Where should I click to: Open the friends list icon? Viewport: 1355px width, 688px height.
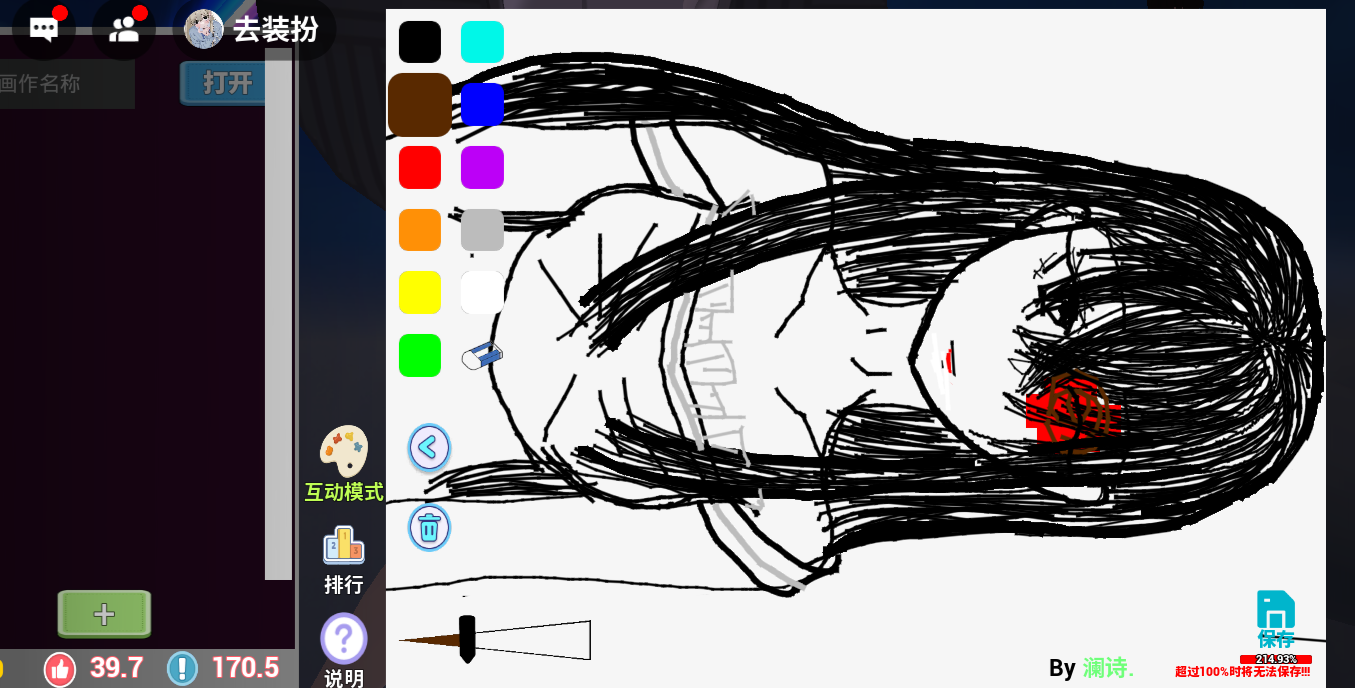(x=124, y=29)
